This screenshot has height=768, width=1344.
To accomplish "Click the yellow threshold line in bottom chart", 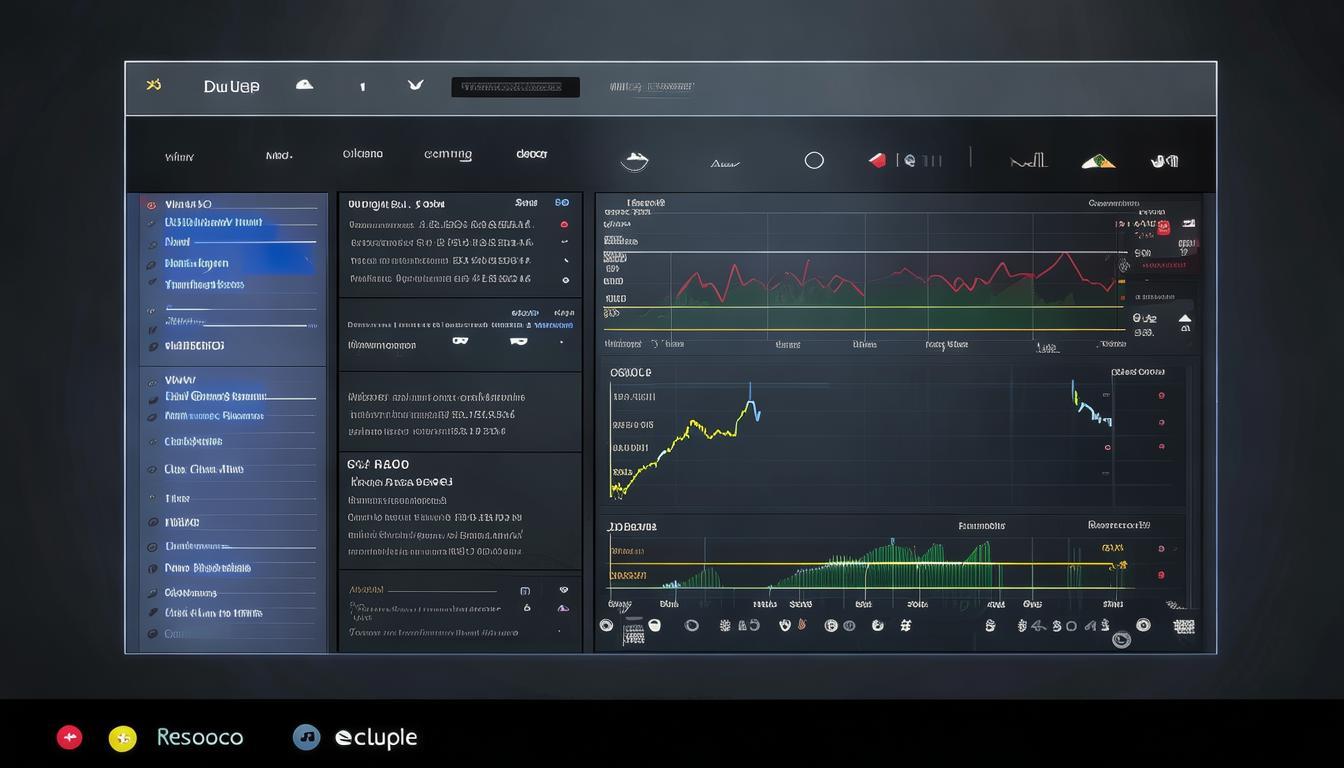I will (860, 564).
